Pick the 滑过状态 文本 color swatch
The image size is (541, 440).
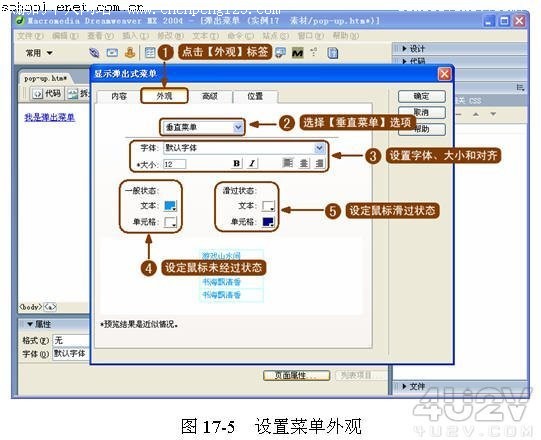point(268,206)
